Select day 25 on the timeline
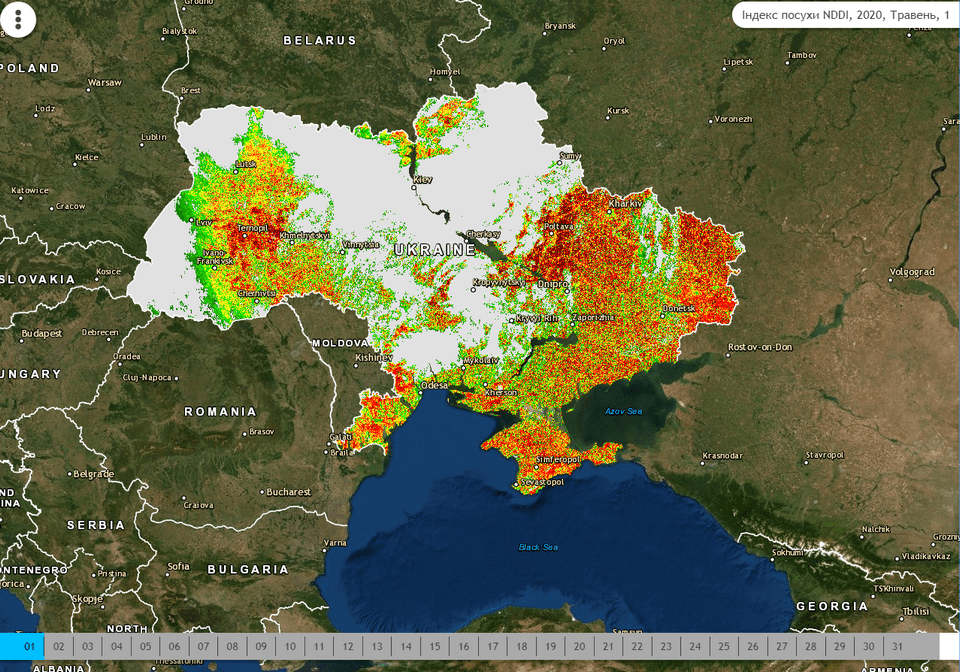The width and height of the screenshot is (960, 672). (724, 646)
